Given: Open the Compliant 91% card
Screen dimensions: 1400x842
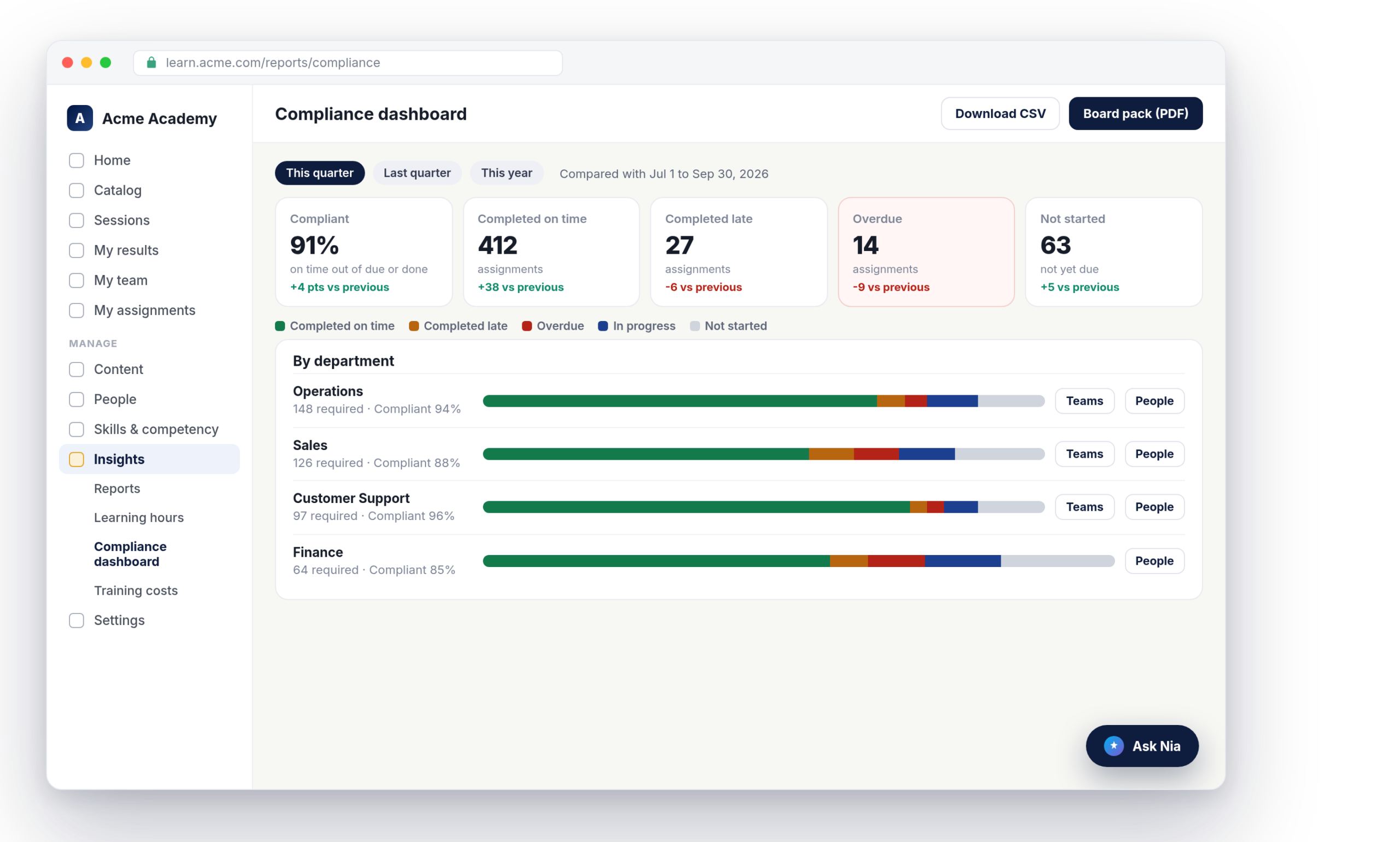Looking at the screenshot, I should pyautogui.click(x=364, y=252).
